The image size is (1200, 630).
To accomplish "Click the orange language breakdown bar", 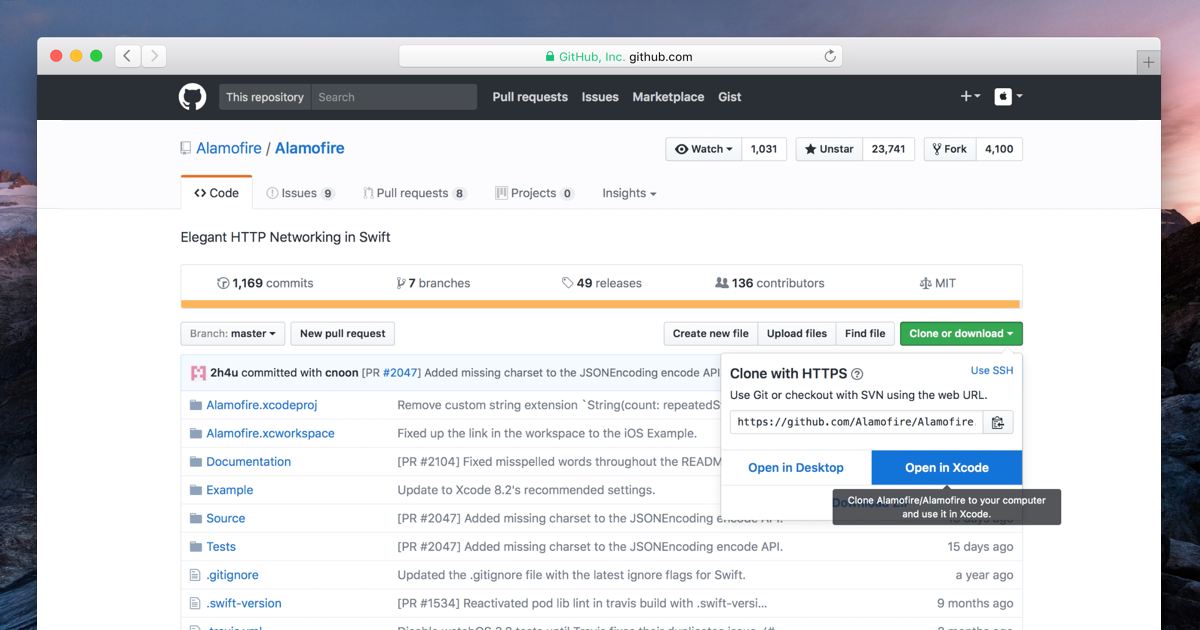I will coord(600,304).
